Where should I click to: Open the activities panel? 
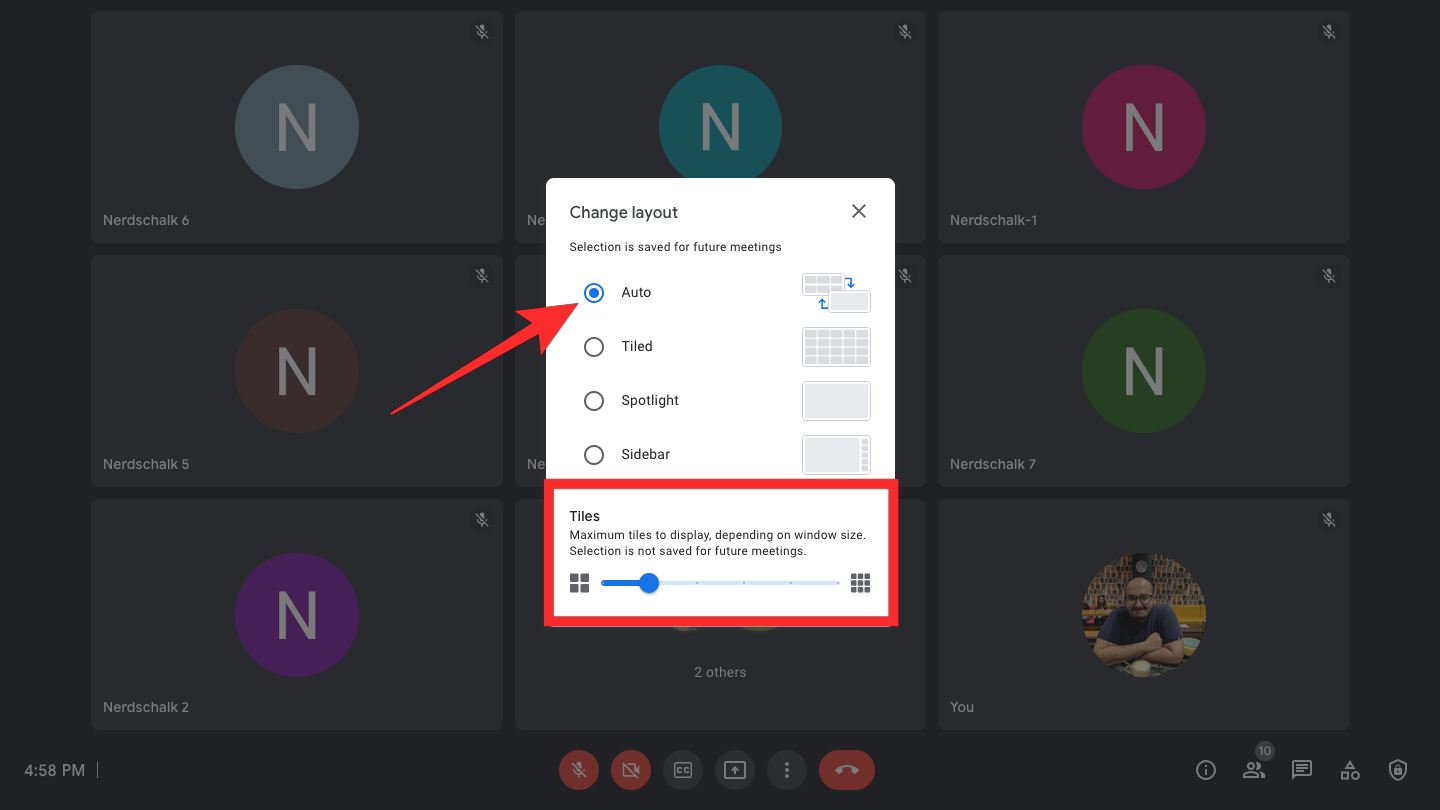(1349, 770)
